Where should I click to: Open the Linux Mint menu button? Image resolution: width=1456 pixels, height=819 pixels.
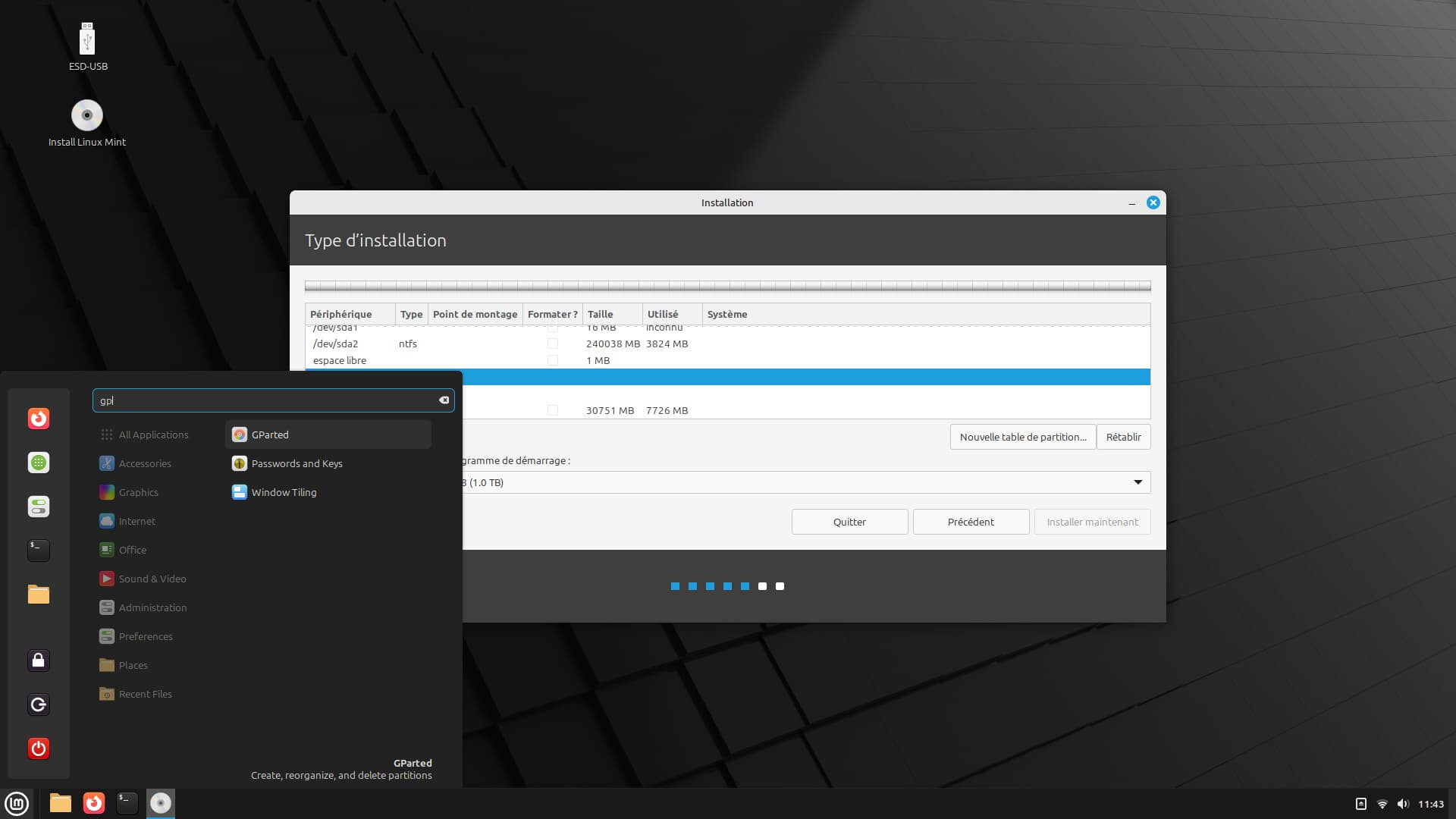coord(17,803)
